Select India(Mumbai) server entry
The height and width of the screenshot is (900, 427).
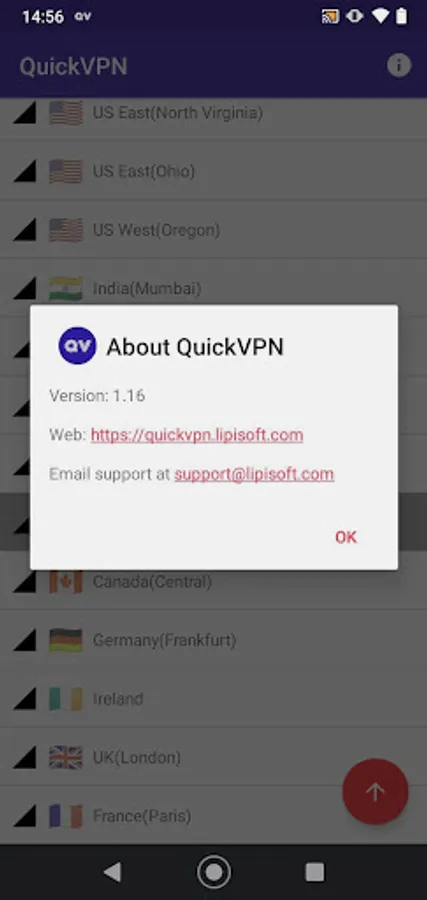[x=214, y=288]
